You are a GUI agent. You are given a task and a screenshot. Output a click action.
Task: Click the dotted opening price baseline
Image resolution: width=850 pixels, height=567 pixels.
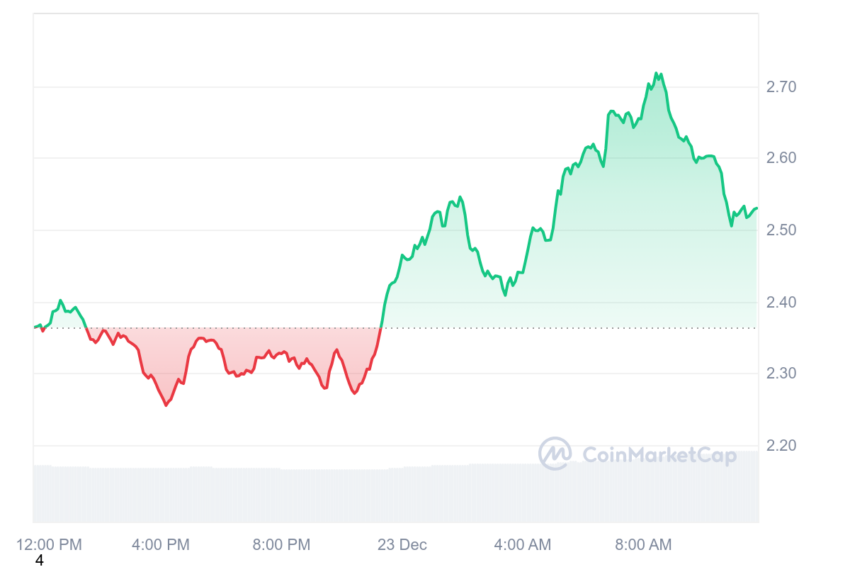396,328
